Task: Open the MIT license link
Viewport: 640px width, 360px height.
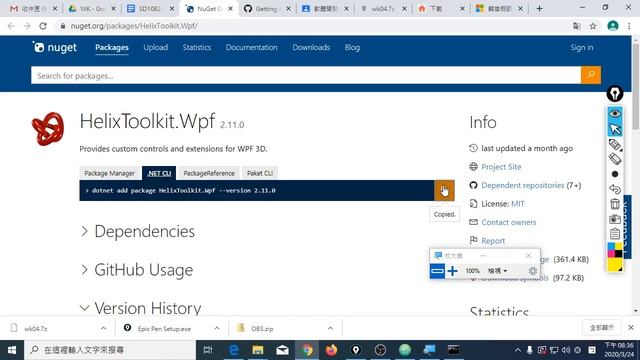Action: 518,204
